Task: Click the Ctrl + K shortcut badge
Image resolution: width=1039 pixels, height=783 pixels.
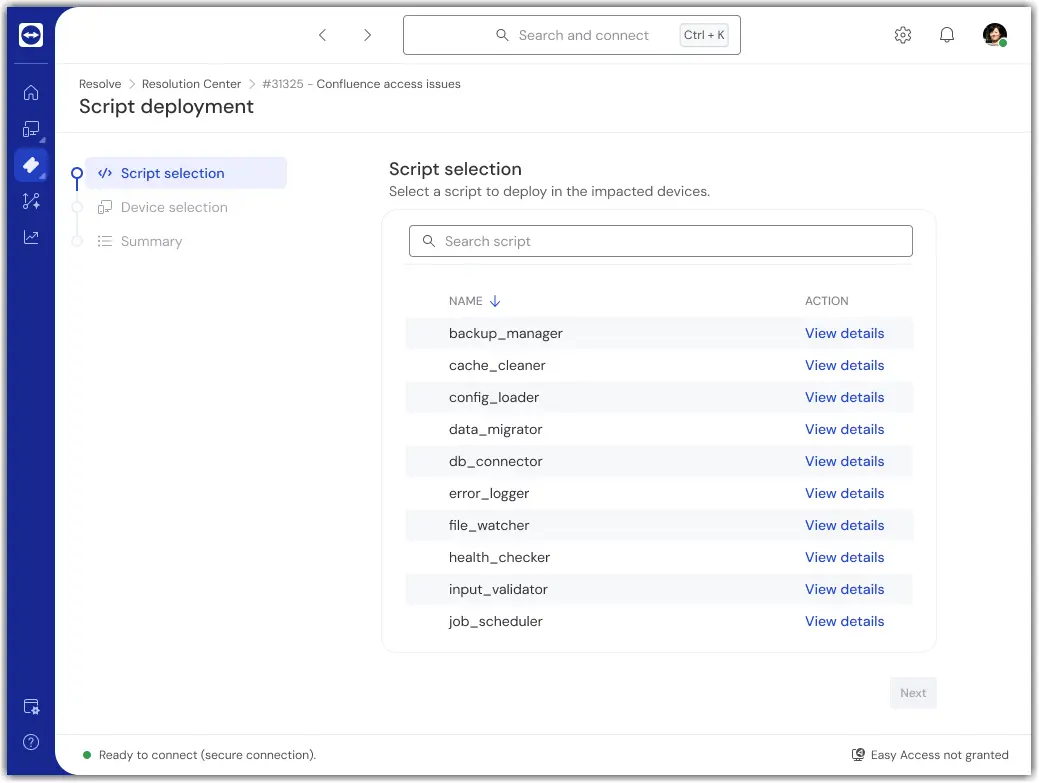Action: 704,35
